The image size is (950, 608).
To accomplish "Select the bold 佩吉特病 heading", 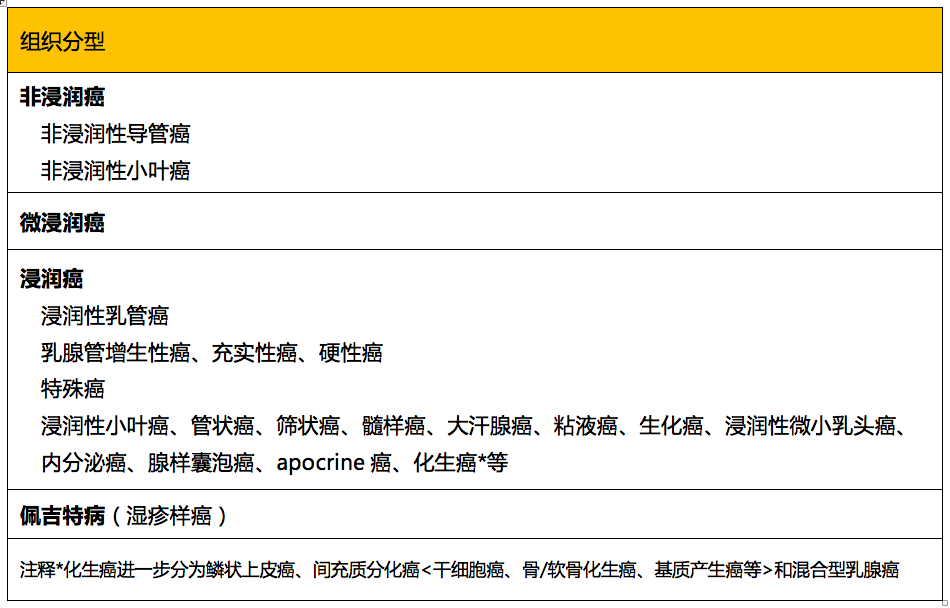I will (x=62, y=516).
